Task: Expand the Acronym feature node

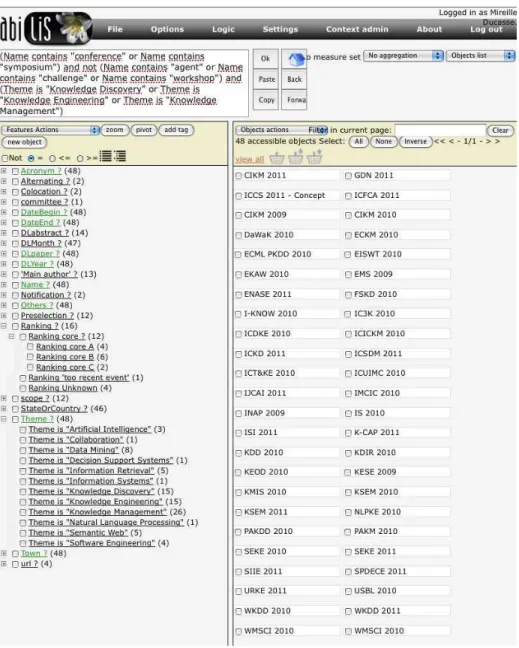Action: point(4,171)
